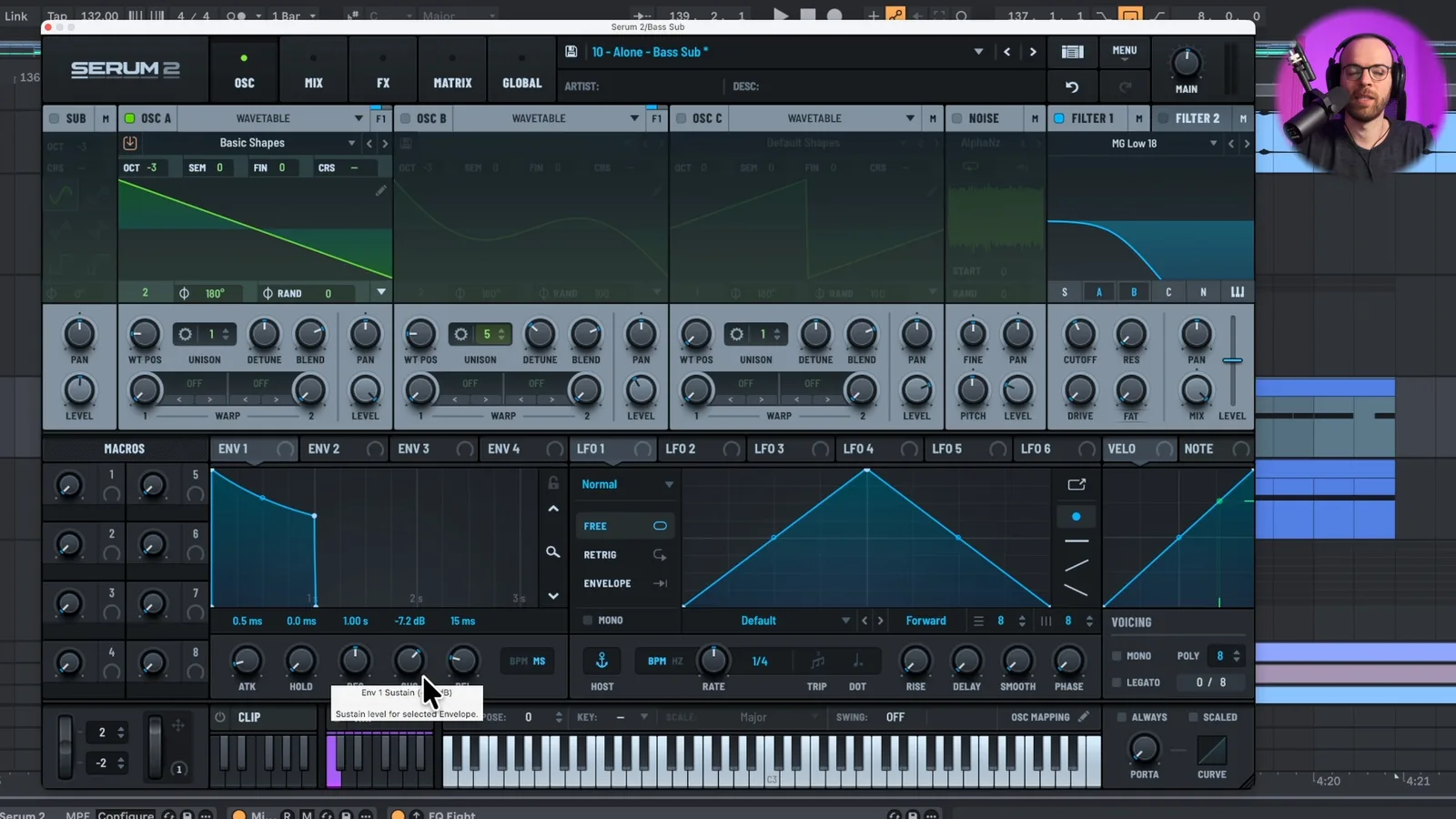1456x819 pixels.
Task: Select the LFO 2 tab
Action: point(680,449)
